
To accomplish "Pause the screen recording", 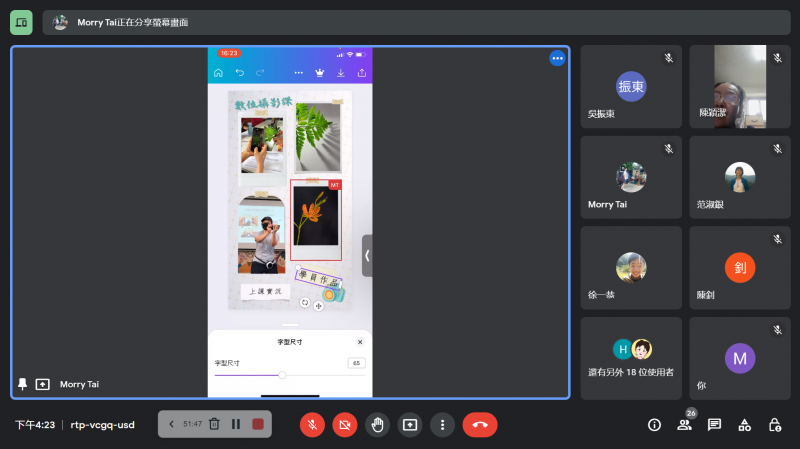I will coord(236,424).
